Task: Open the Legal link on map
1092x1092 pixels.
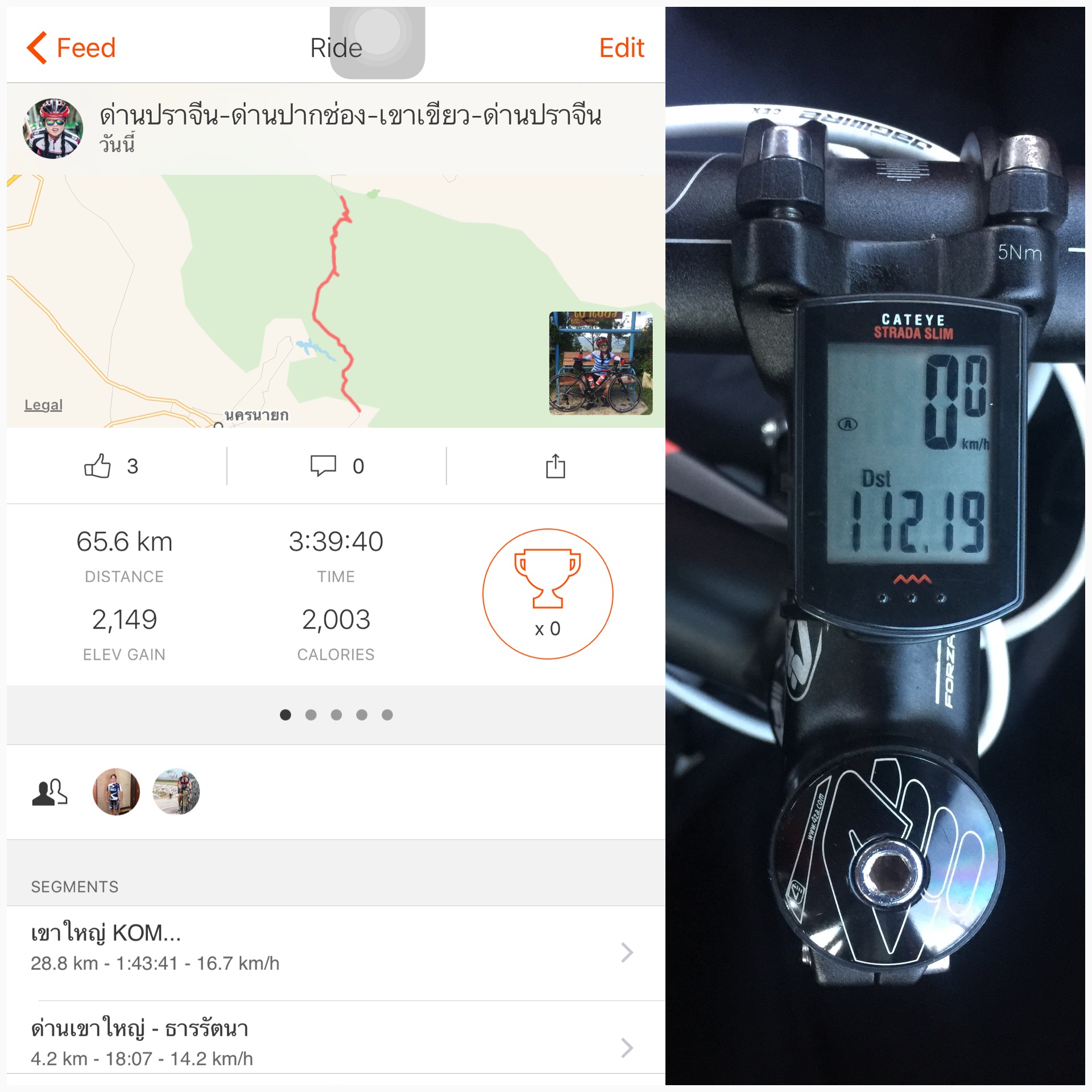Action: pos(43,405)
